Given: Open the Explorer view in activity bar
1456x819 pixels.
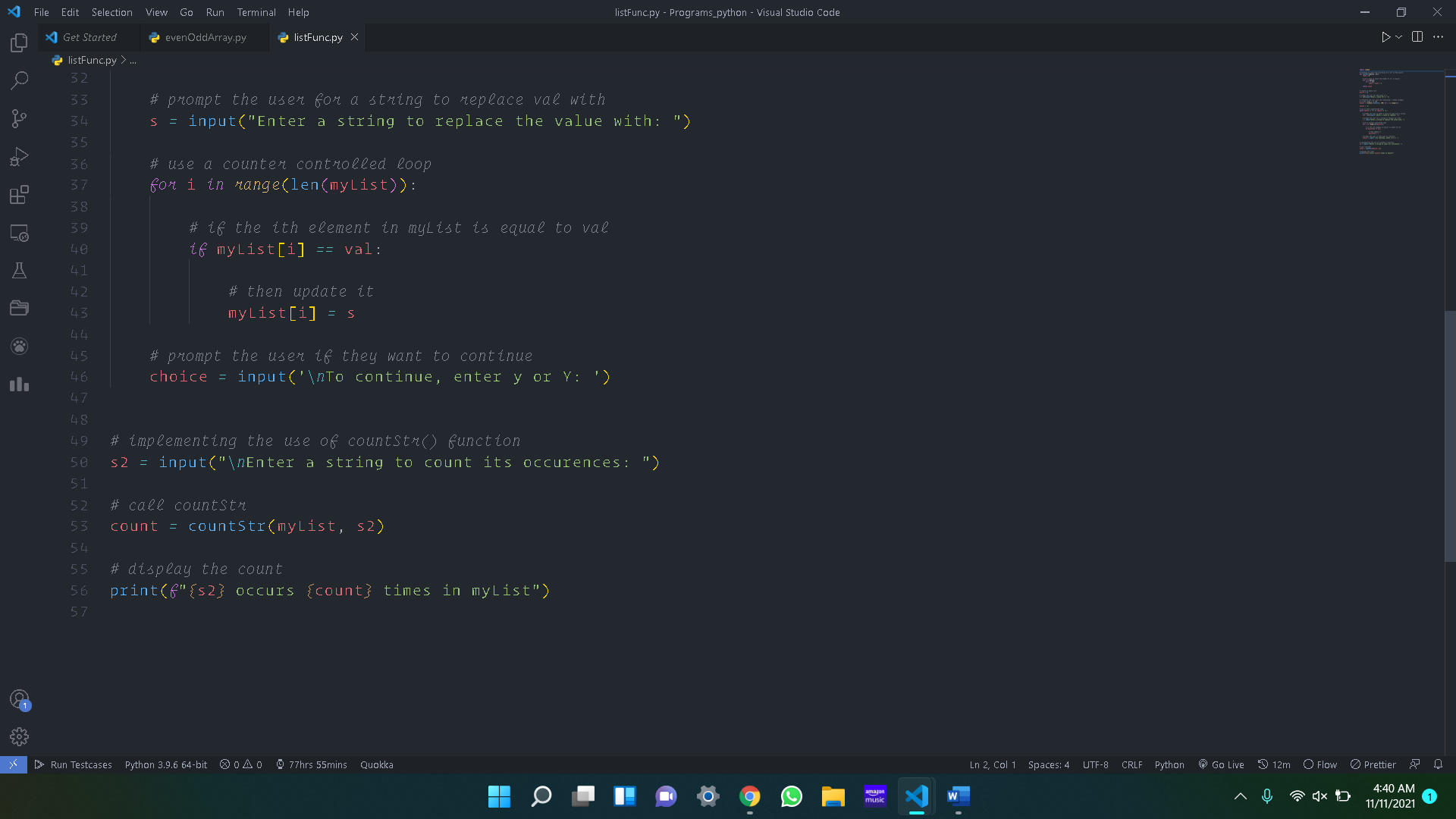Looking at the screenshot, I should click(19, 42).
